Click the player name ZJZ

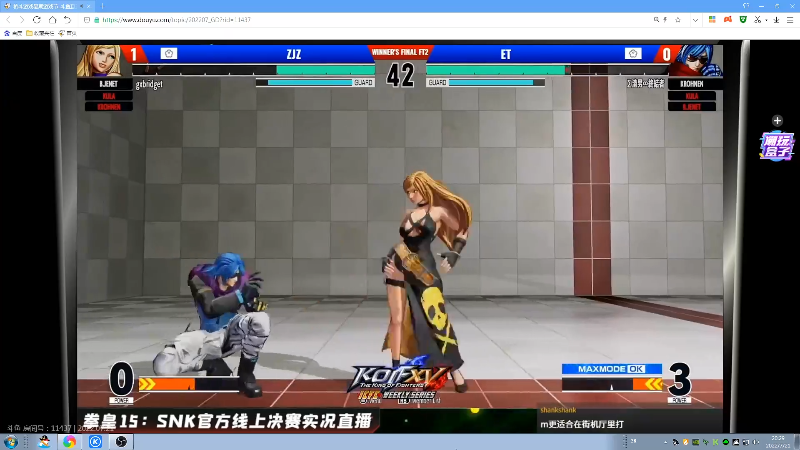pos(294,54)
